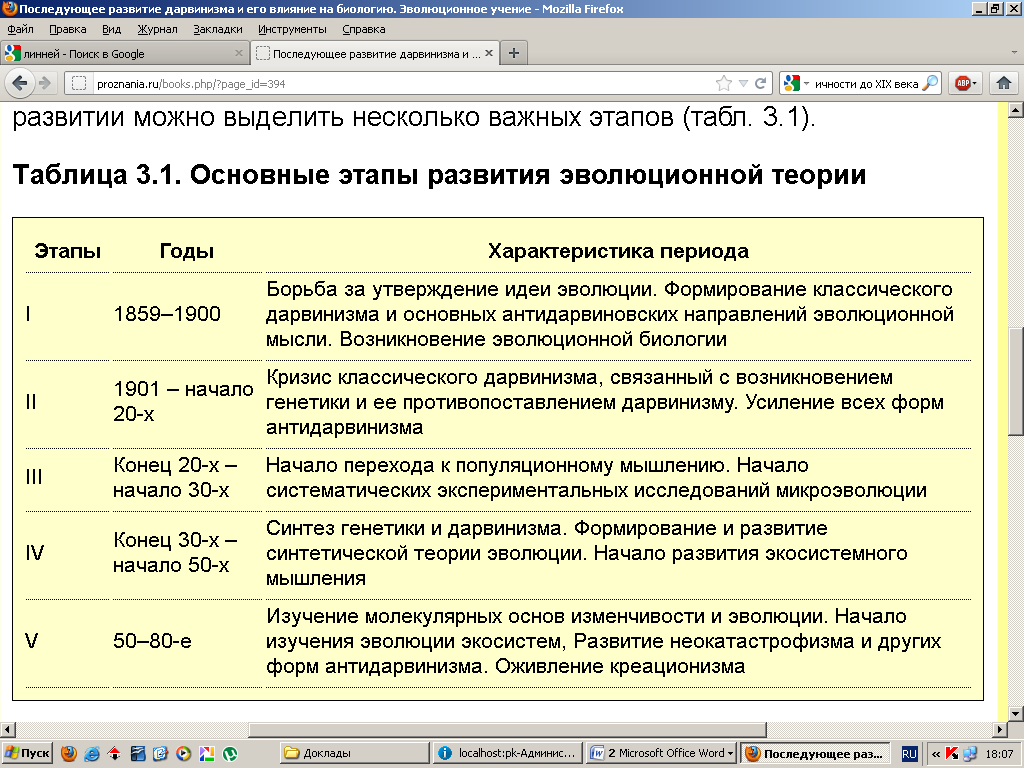This screenshot has width=1024, height=768.
Task: Go back with the Back arrow button
Action: pos(19,83)
